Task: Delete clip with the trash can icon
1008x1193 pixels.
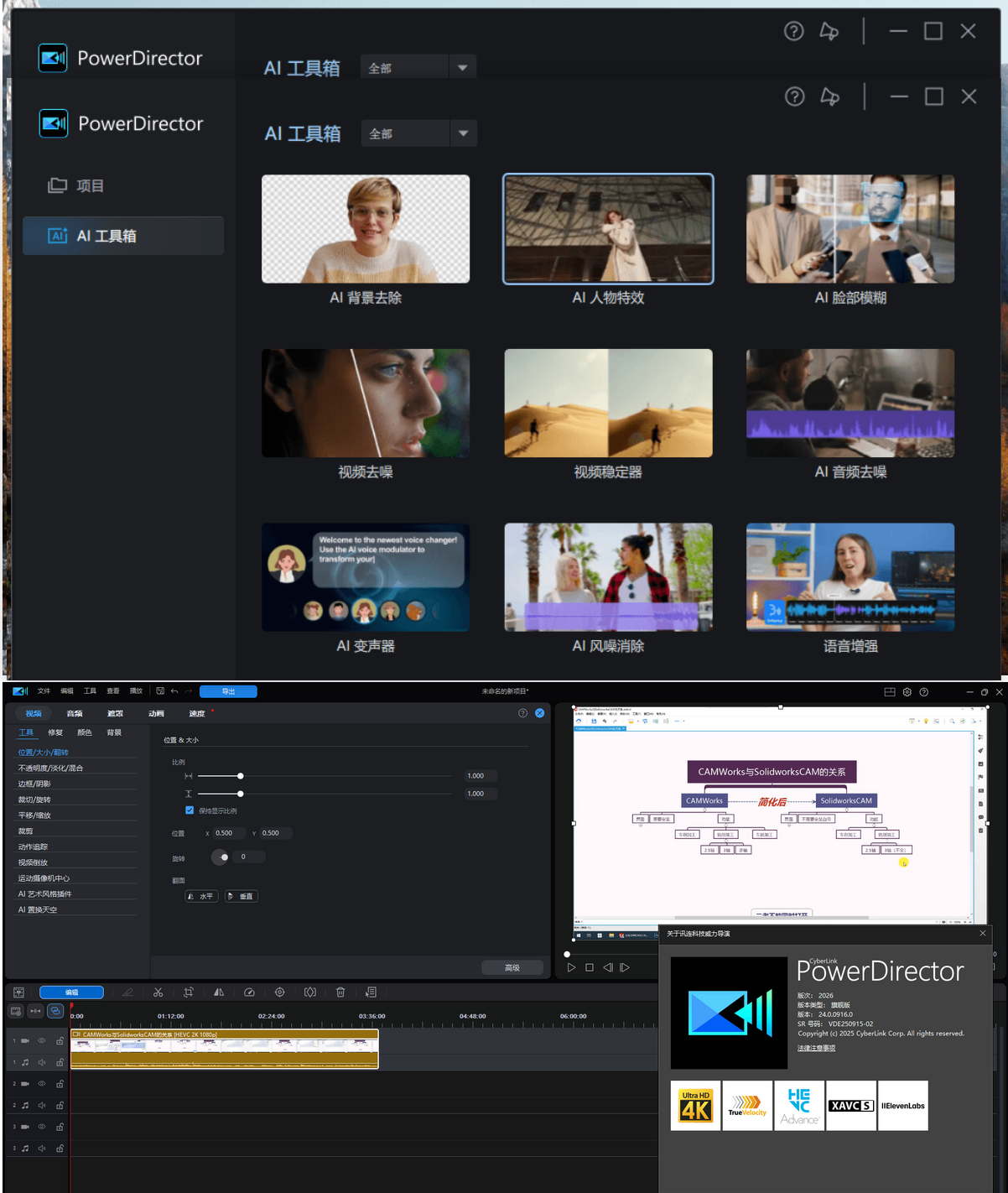Action: (x=340, y=992)
